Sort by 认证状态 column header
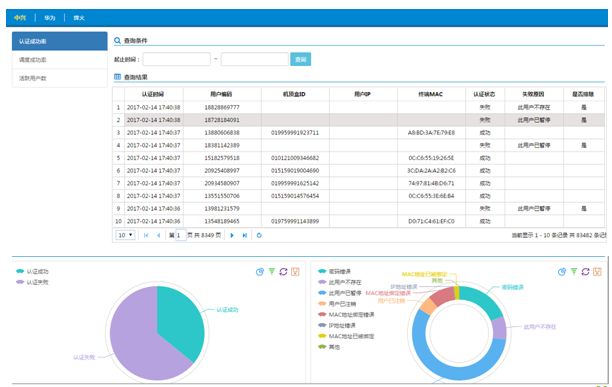Image resolution: width=612 pixels, height=387 pixels. tap(485, 94)
